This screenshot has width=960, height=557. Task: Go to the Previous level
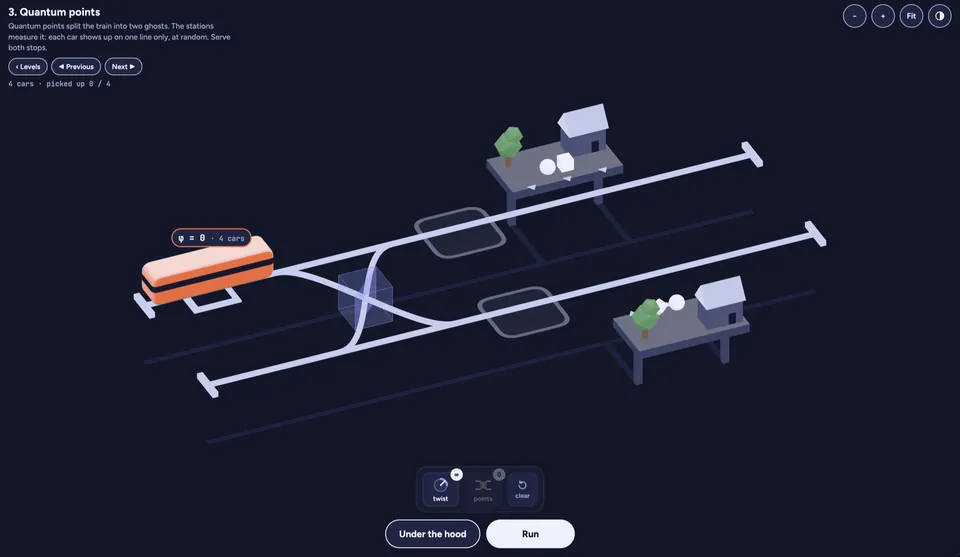point(76,67)
